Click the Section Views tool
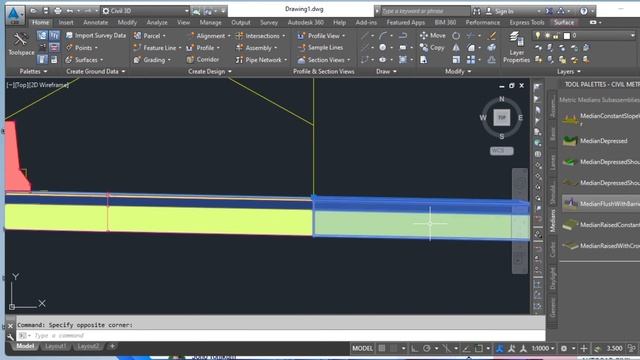This screenshot has width=640, height=360. pyautogui.click(x=323, y=60)
